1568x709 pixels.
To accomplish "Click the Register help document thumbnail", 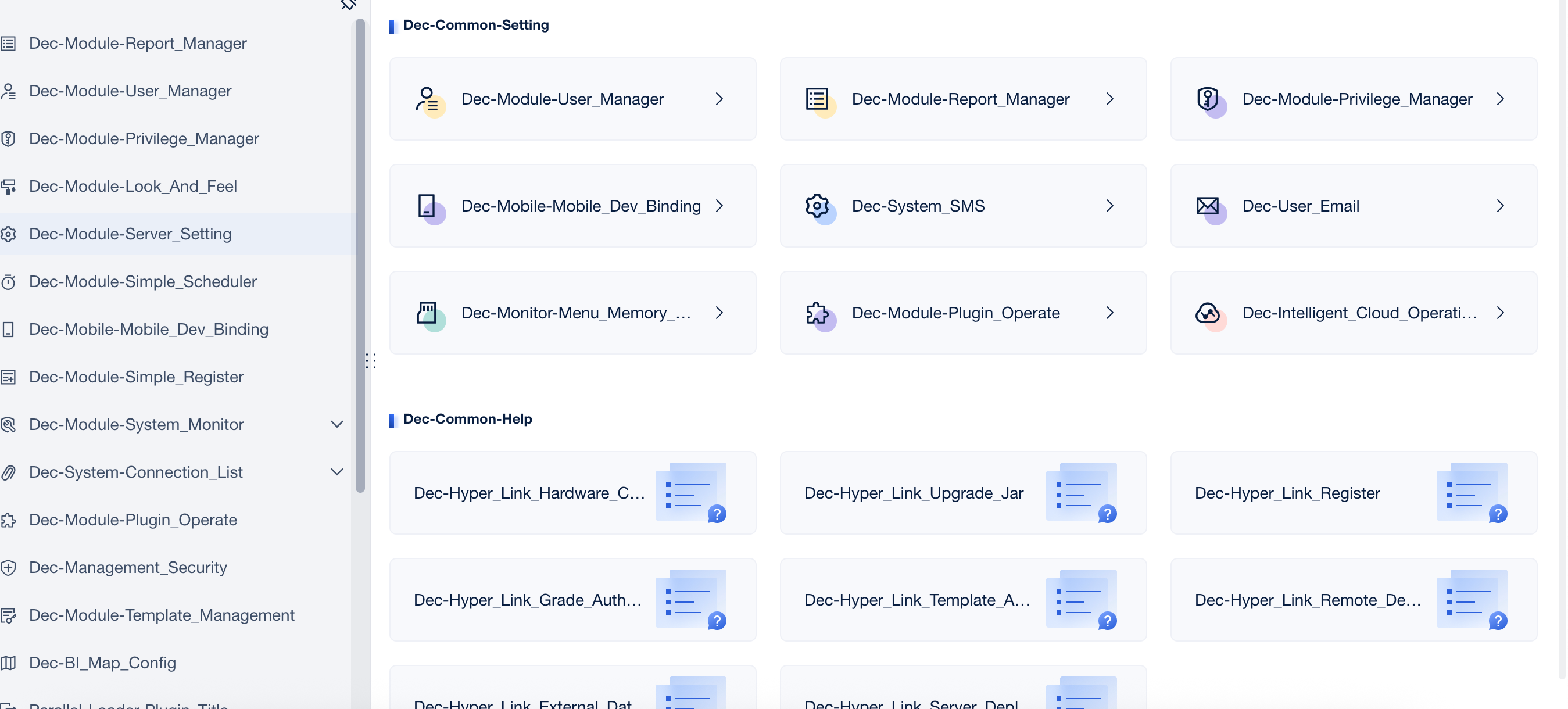I will pyautogui.click(x=1473, y=493).
